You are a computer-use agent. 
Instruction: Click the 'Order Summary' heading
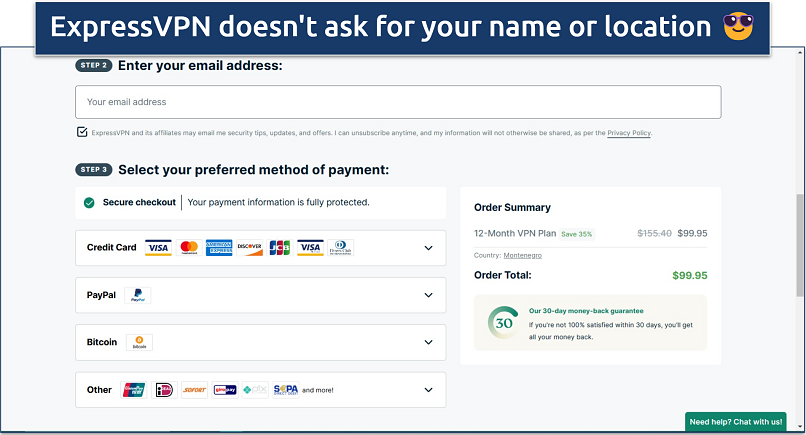[x=512, y=208]
